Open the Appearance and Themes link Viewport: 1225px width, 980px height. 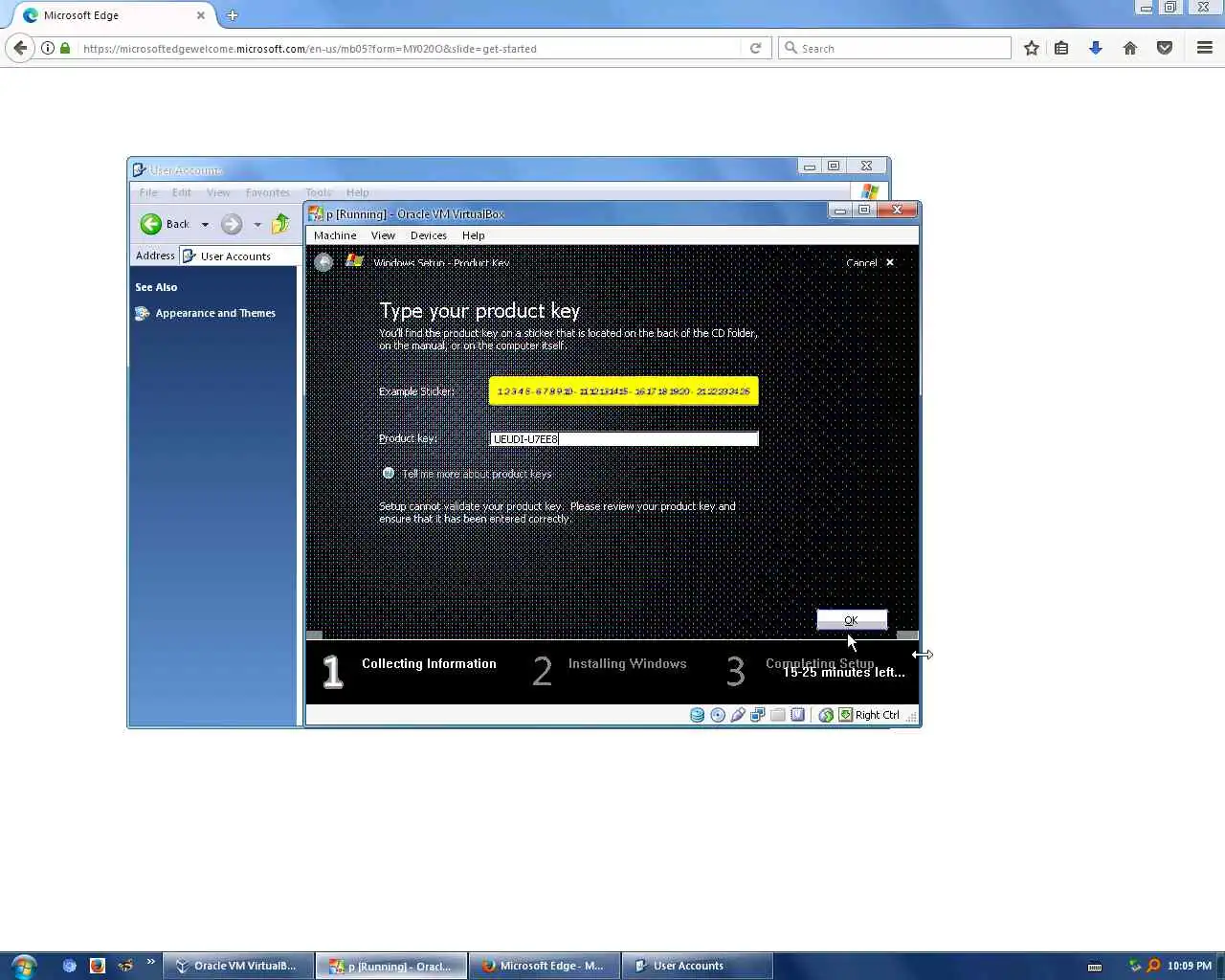(215, 313)
